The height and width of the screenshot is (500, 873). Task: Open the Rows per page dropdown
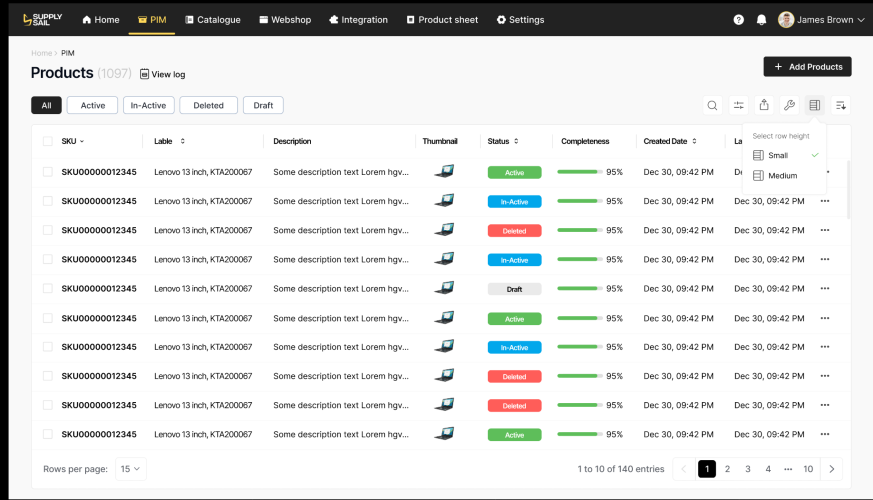tap(131, 469)
